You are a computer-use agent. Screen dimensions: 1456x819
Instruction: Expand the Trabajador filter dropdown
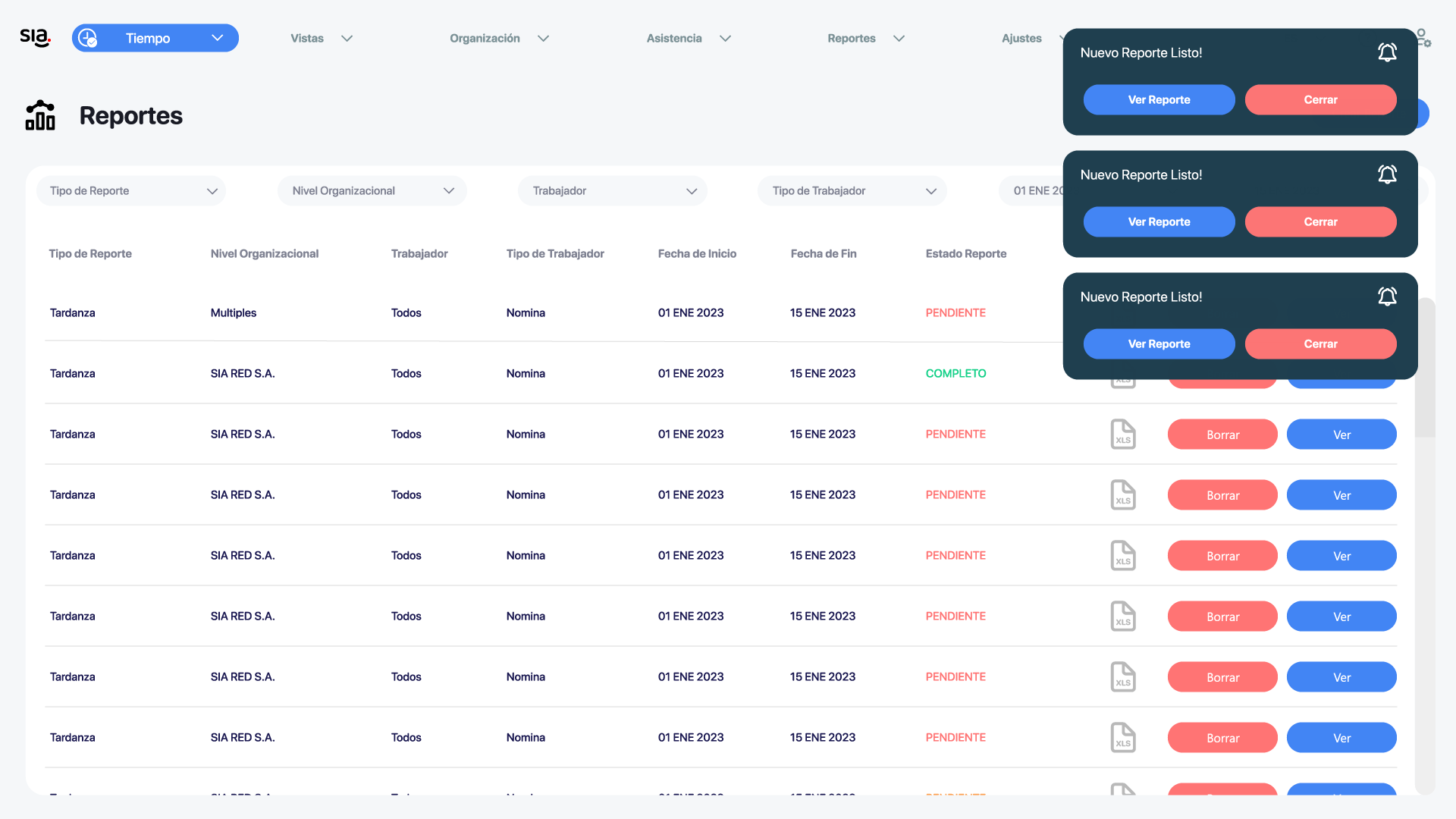pos(613,191)
